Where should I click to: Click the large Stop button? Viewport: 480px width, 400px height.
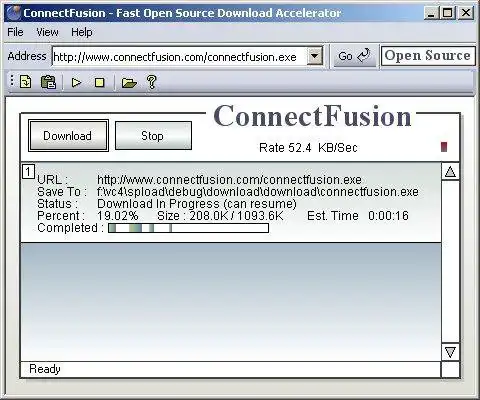[x=153, y=136]
